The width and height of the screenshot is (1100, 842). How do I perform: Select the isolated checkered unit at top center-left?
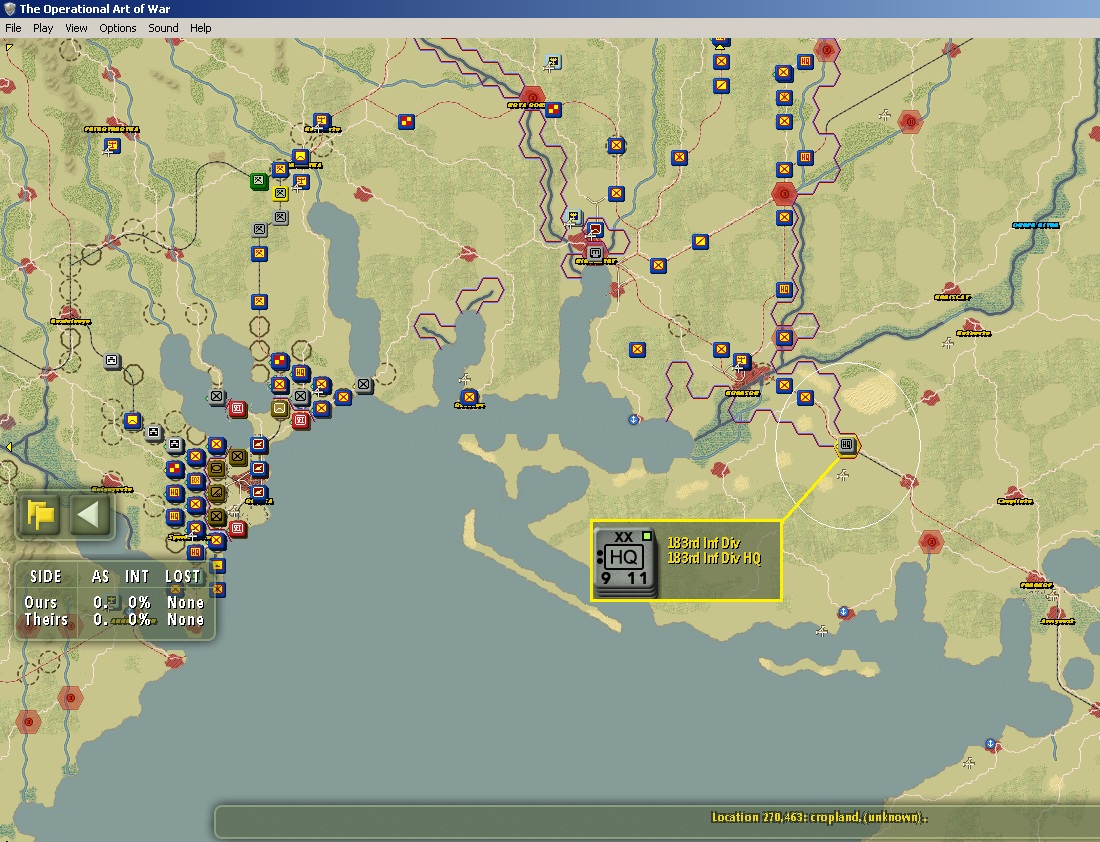[406, 122]
